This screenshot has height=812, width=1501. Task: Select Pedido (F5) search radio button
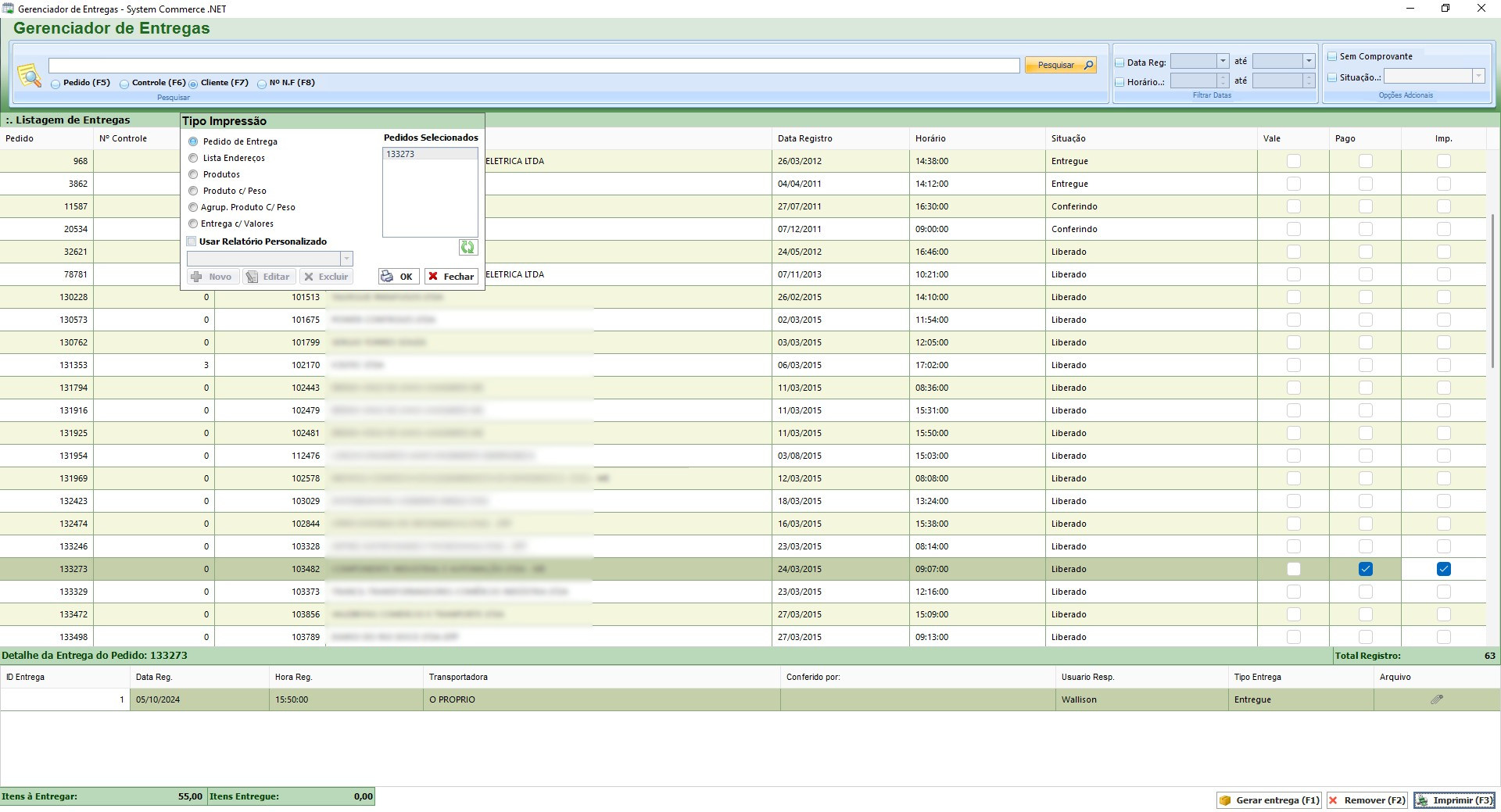point(56,84)
